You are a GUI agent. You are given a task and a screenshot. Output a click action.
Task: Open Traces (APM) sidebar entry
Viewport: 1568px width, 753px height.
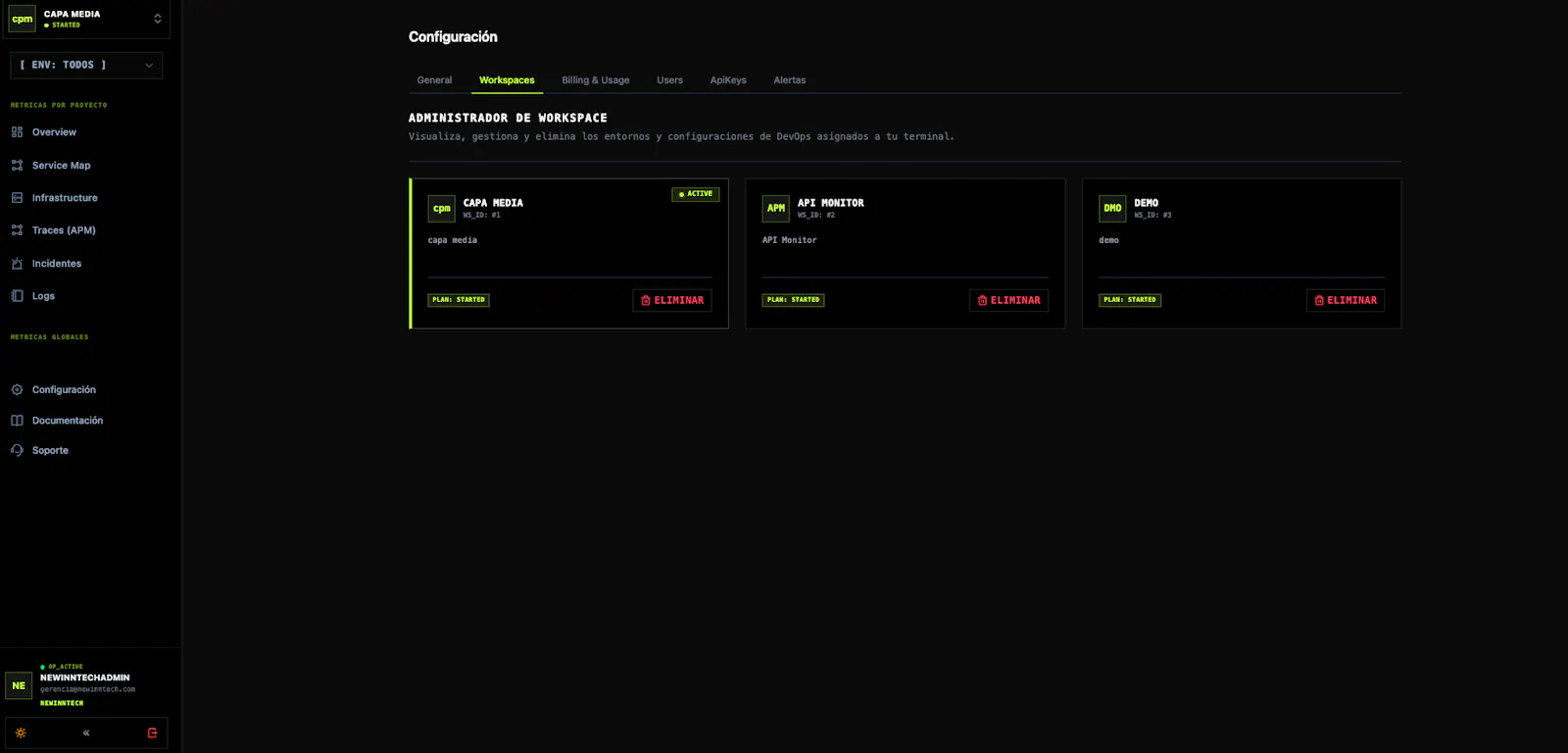pyautogui.click(x=64, y=230)
